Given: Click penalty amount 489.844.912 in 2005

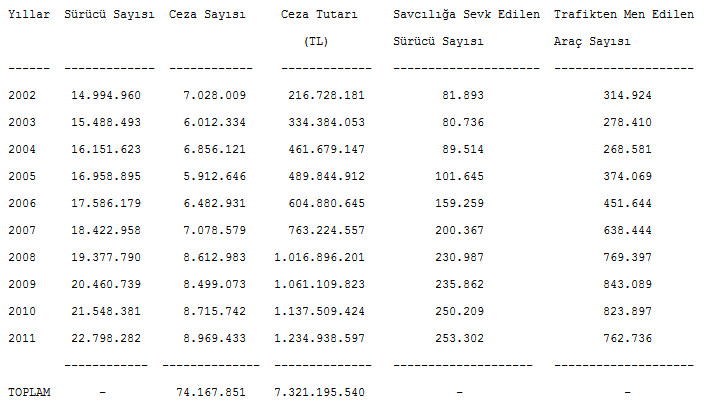Looking at the screenshot, I should [326, 176].
